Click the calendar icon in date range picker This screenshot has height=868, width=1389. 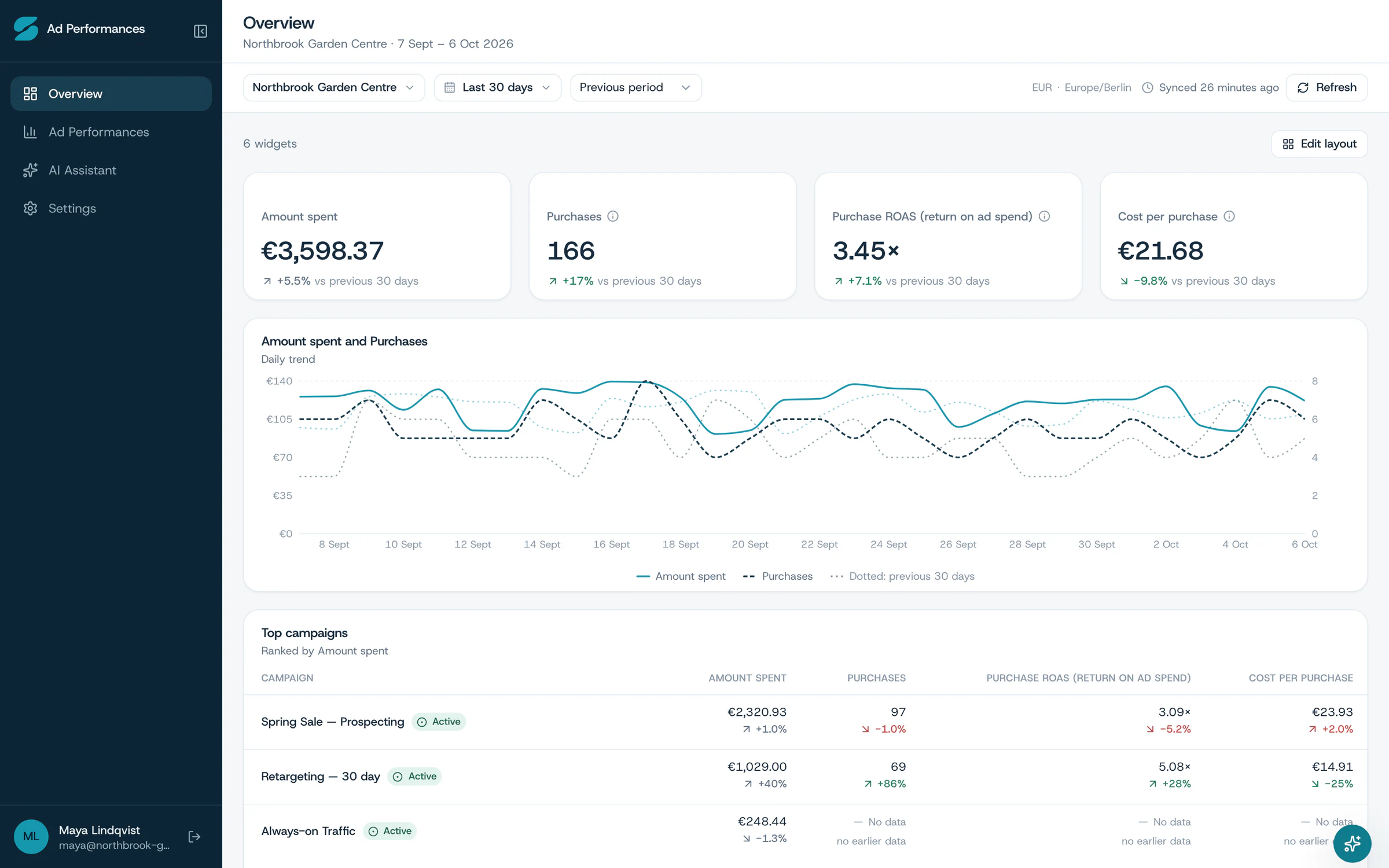(449, 87)
